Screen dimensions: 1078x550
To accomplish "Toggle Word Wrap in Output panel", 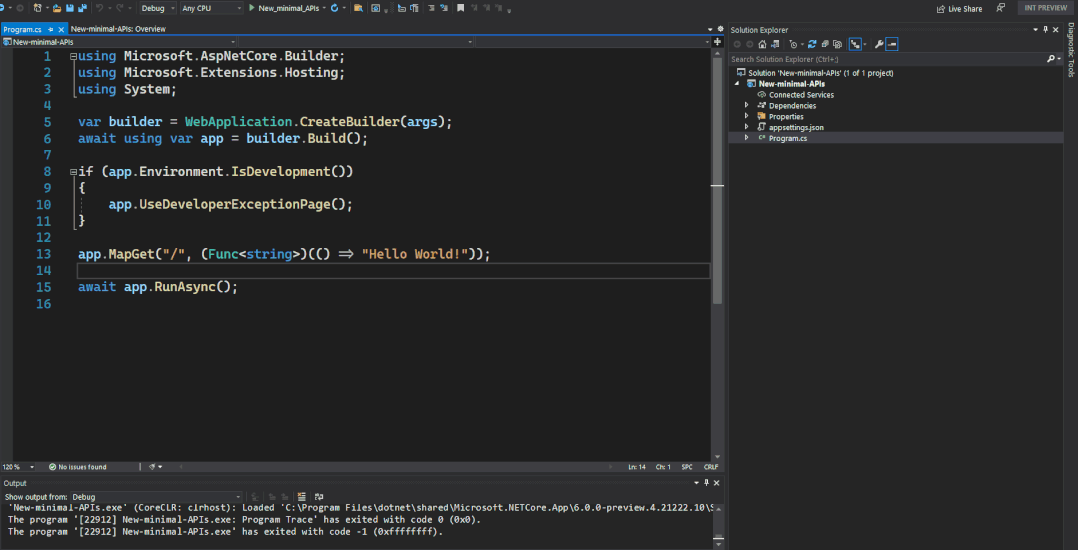I will click(318, 496).
